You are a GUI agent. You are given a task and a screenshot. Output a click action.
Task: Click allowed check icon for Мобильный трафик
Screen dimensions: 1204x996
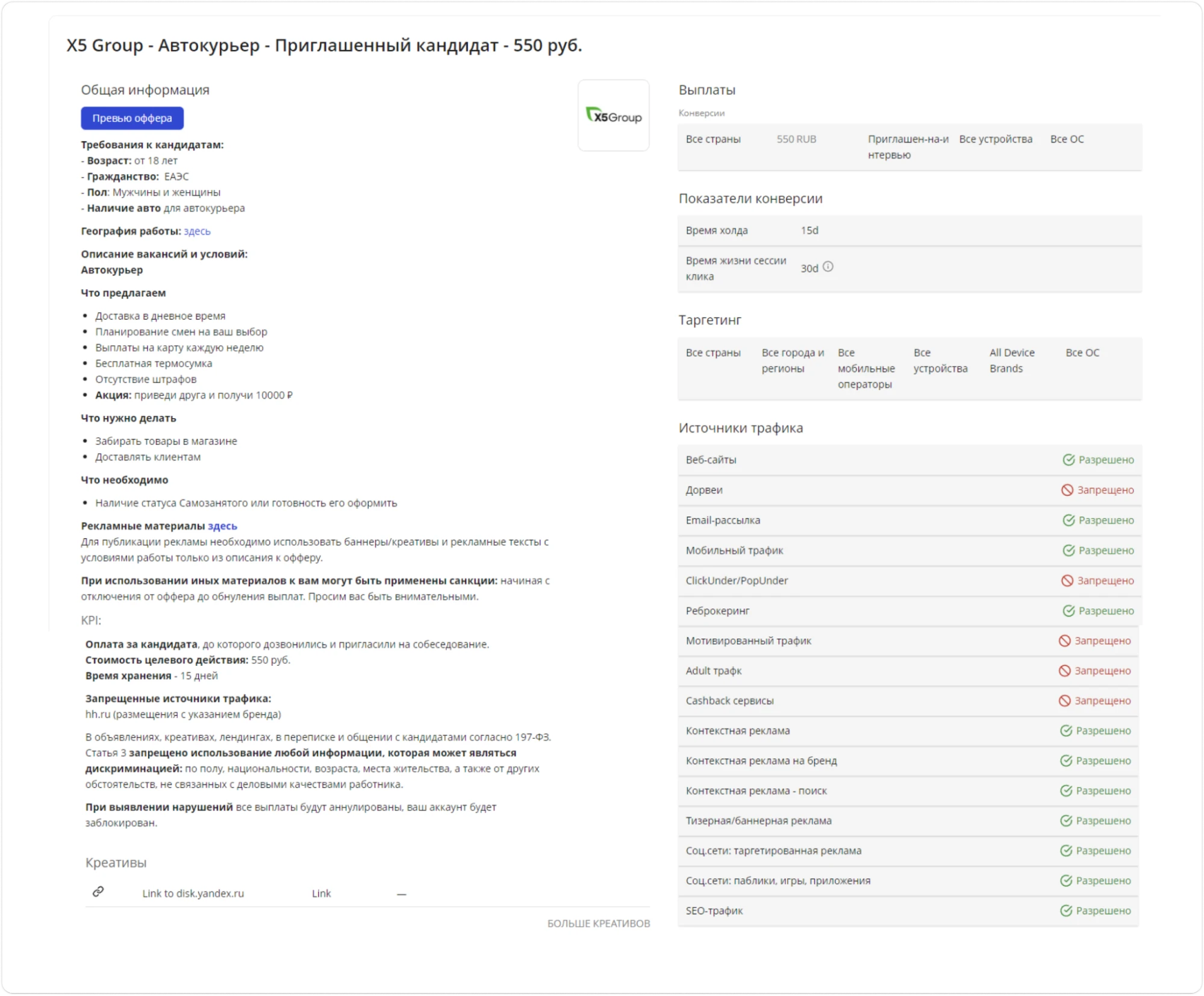coord(1068,550)
